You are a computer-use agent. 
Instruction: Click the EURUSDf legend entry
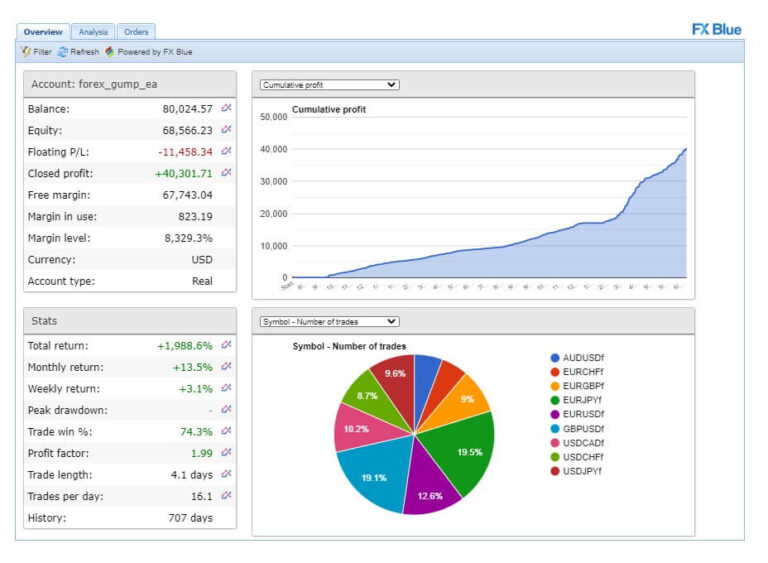(x=577, y=414)
